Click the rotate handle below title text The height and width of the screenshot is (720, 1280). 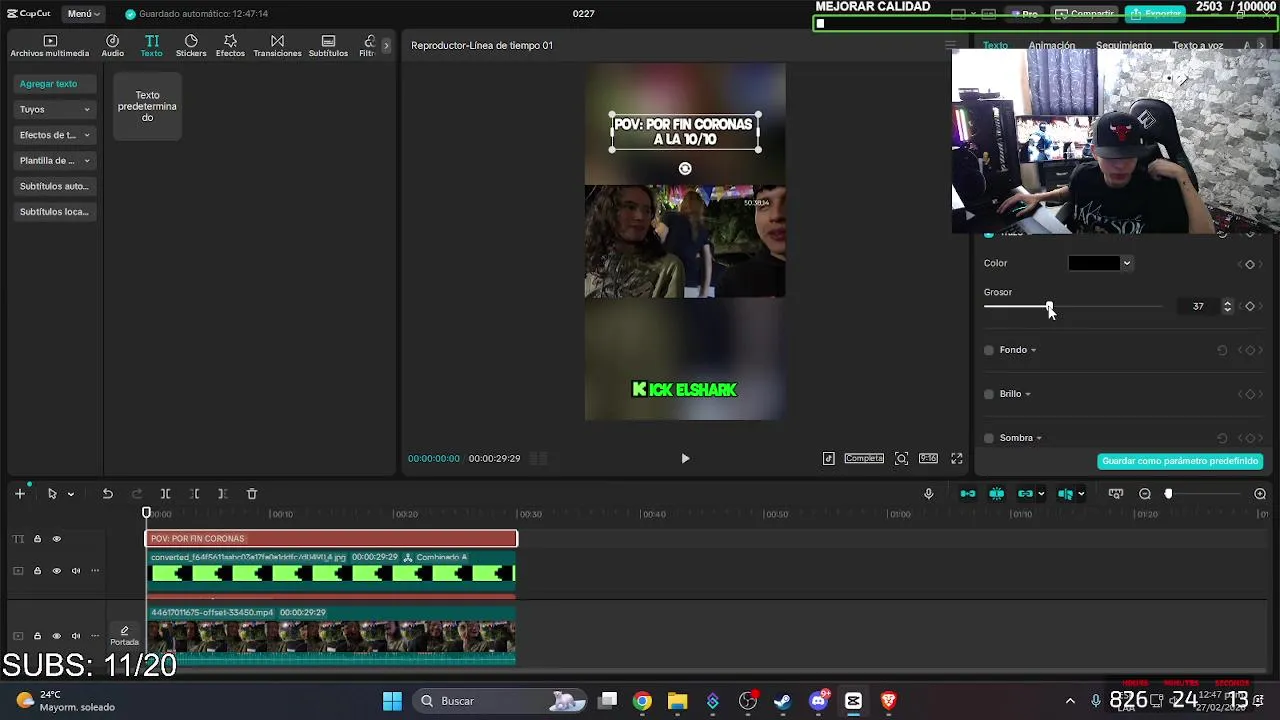click(685, 169)
